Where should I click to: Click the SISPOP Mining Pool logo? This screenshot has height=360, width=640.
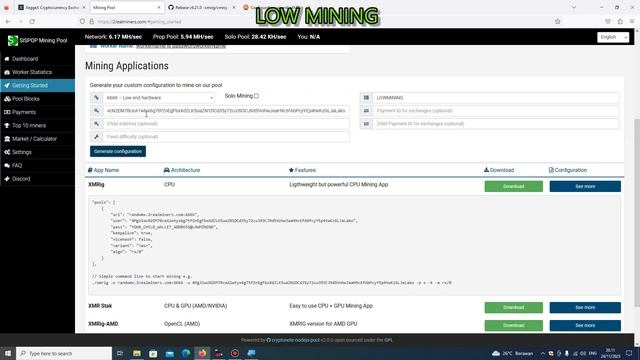point(37,40)
